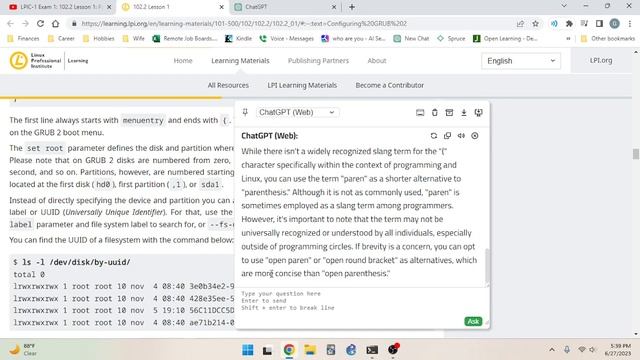
Task: Open the Extensions puzzle icon
Action: (x=569, y=24)
